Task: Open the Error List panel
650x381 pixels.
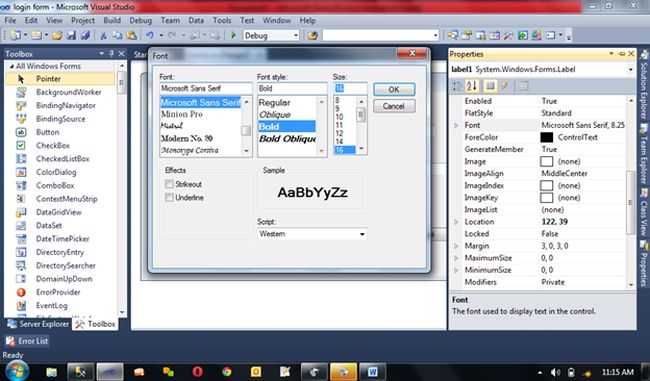Action: click(27, 341)
